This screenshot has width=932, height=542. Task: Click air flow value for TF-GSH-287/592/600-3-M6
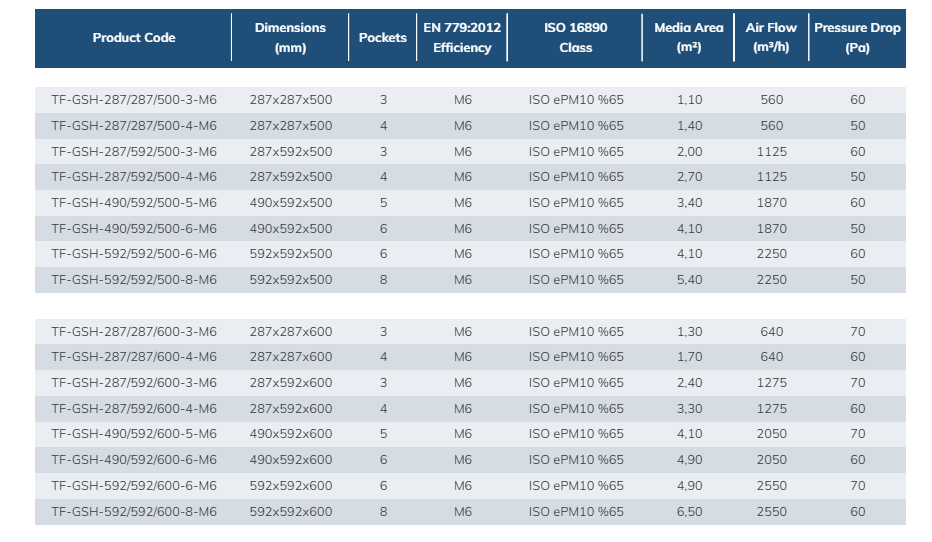[771, 383]
